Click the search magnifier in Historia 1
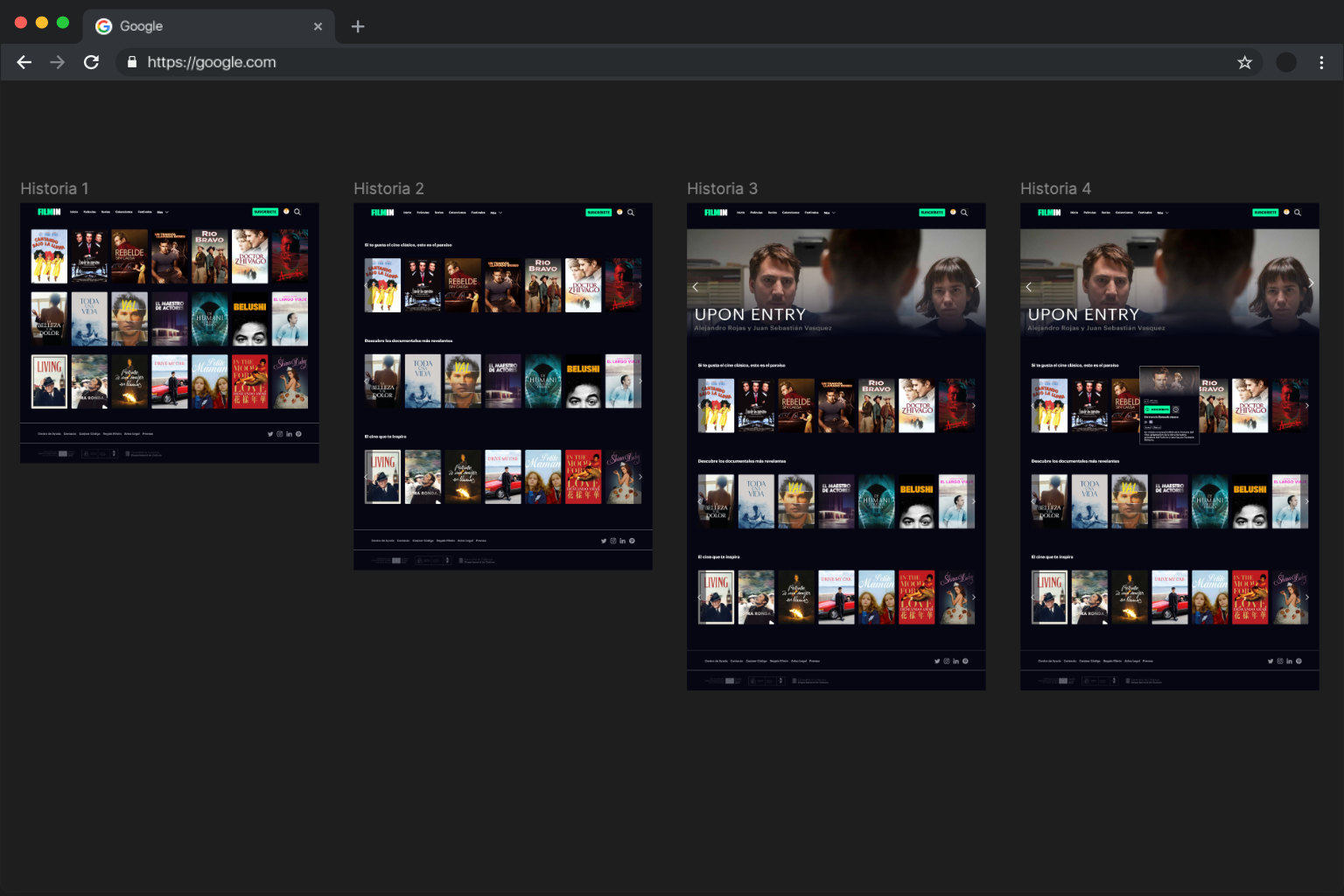1344x896 pixels. tap(297, 212)
